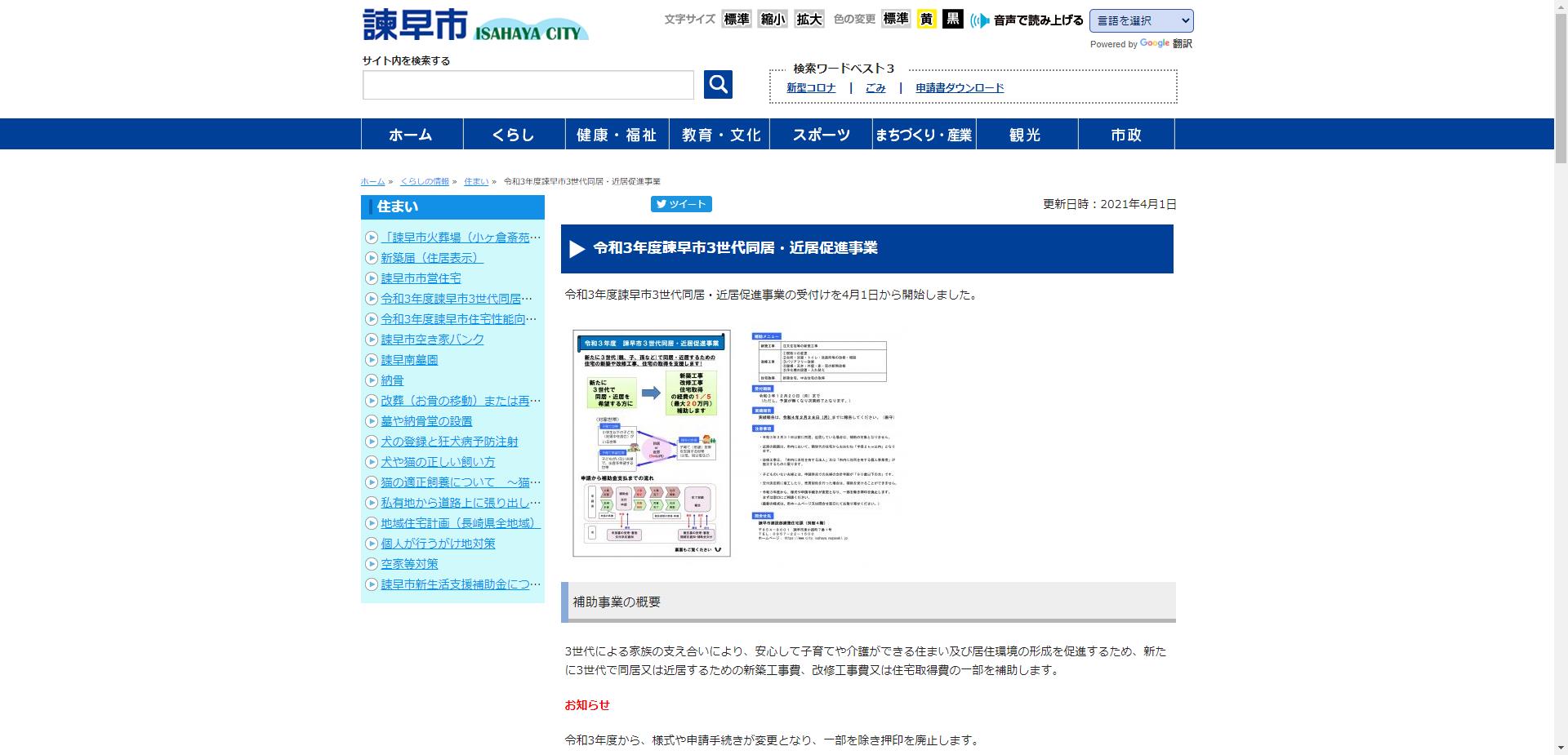Click the Twitter bird icon on ツイート button
Image resolution: width=1568 pixels, height=755 pixels.
(x=661, y=204)
